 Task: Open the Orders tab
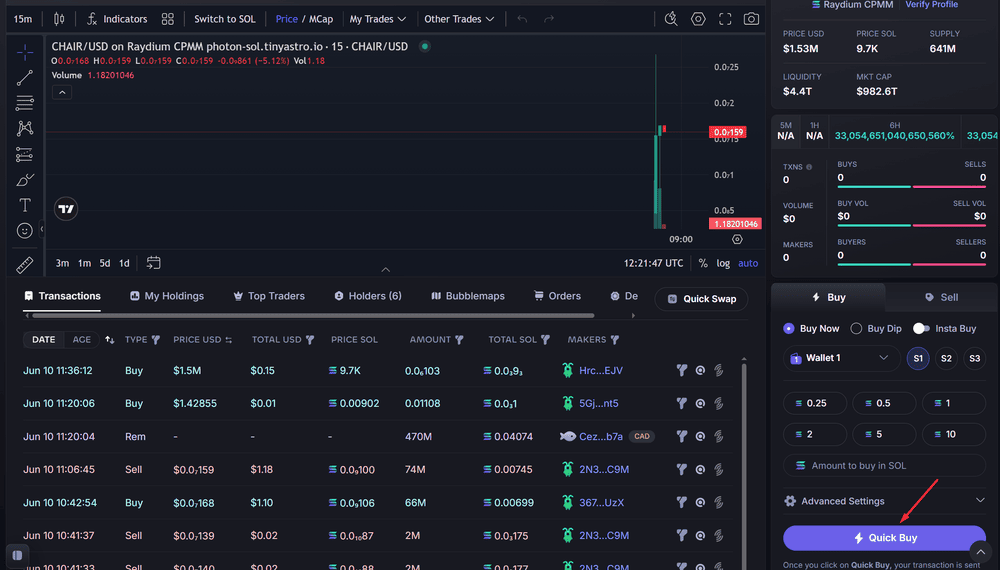557,296
